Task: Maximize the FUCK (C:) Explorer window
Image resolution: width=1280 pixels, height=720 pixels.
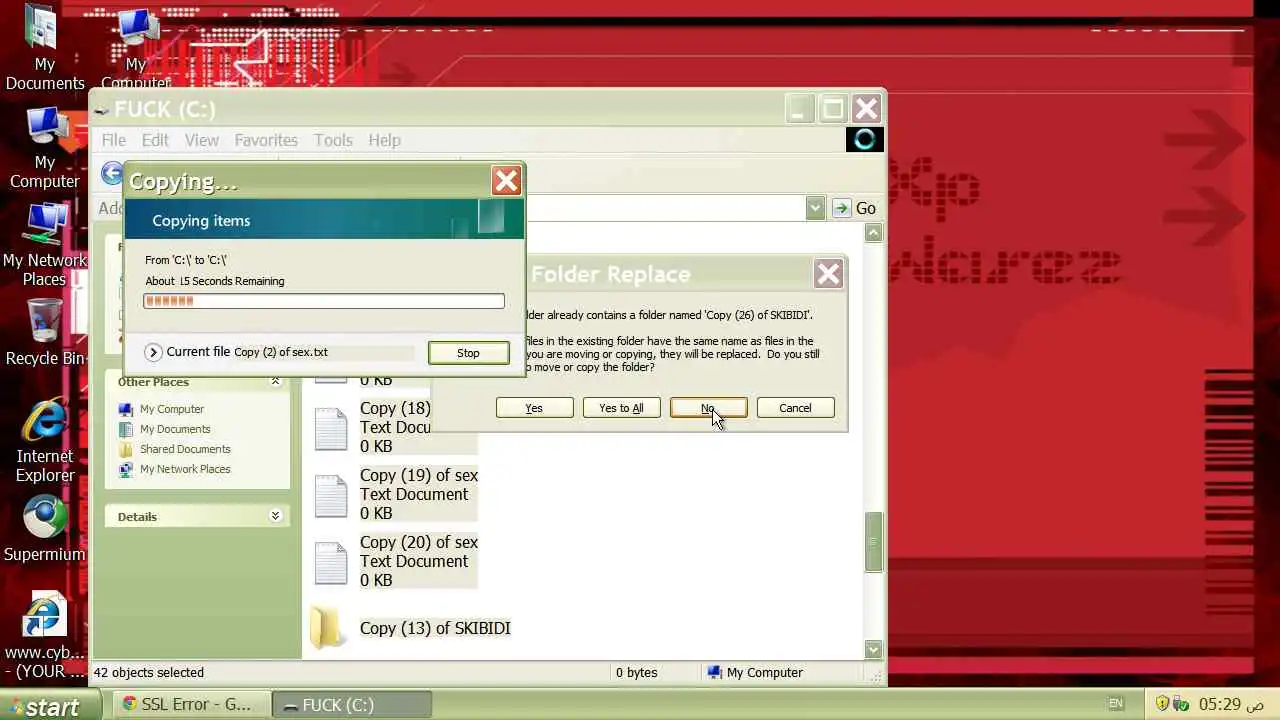Action: [833, 109]
